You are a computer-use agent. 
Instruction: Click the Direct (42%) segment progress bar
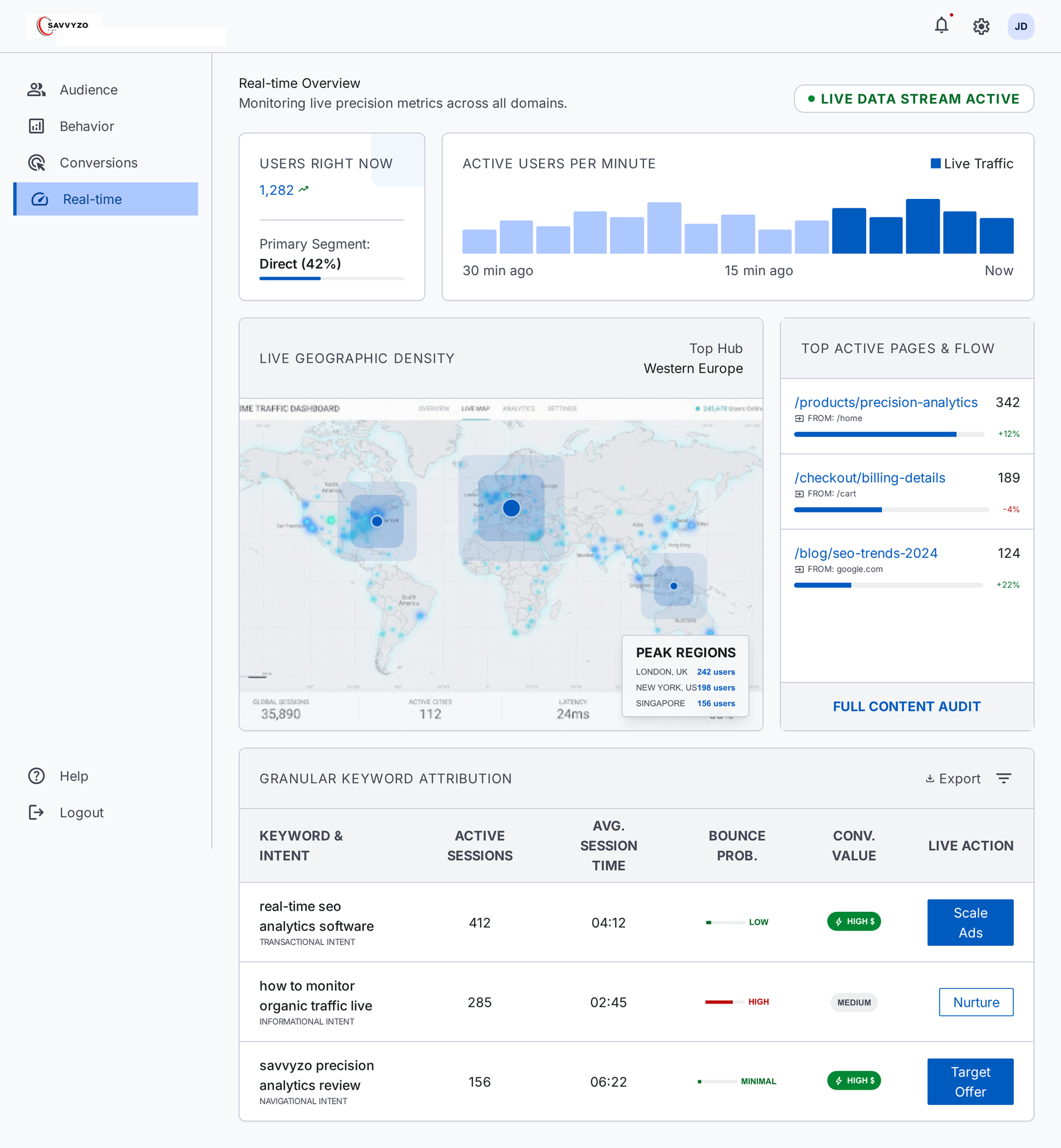[x=332, y=279]
